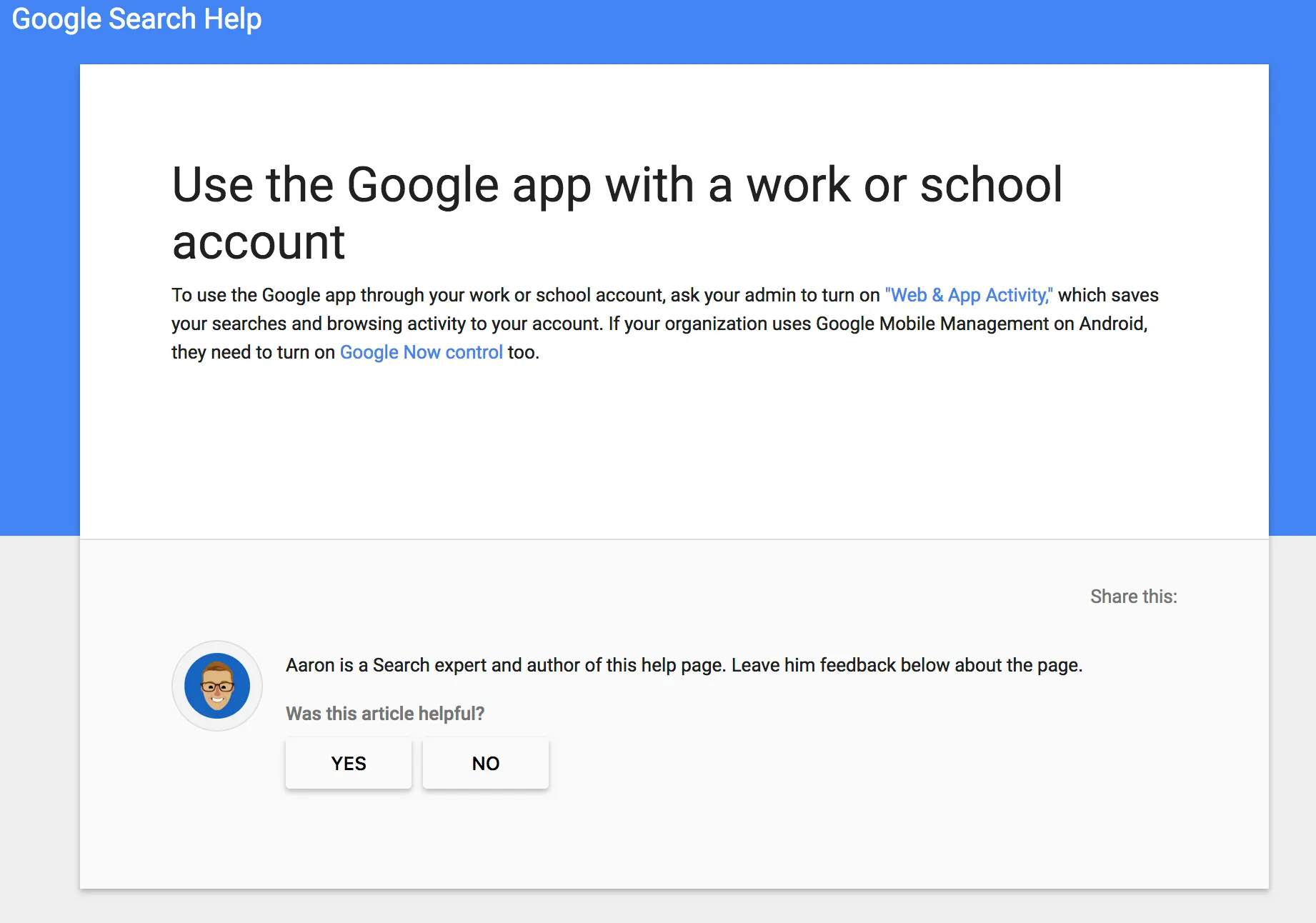This screenshot has width=1316, height=923.
Task: Click the "Share this:" label
Action: point(1133,596)
